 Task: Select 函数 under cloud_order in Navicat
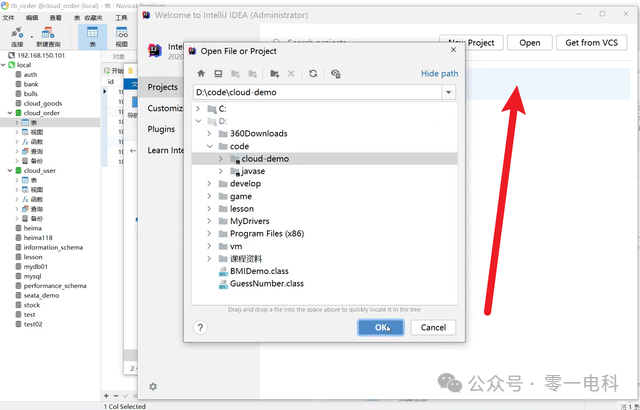click(x=36, y=142)
